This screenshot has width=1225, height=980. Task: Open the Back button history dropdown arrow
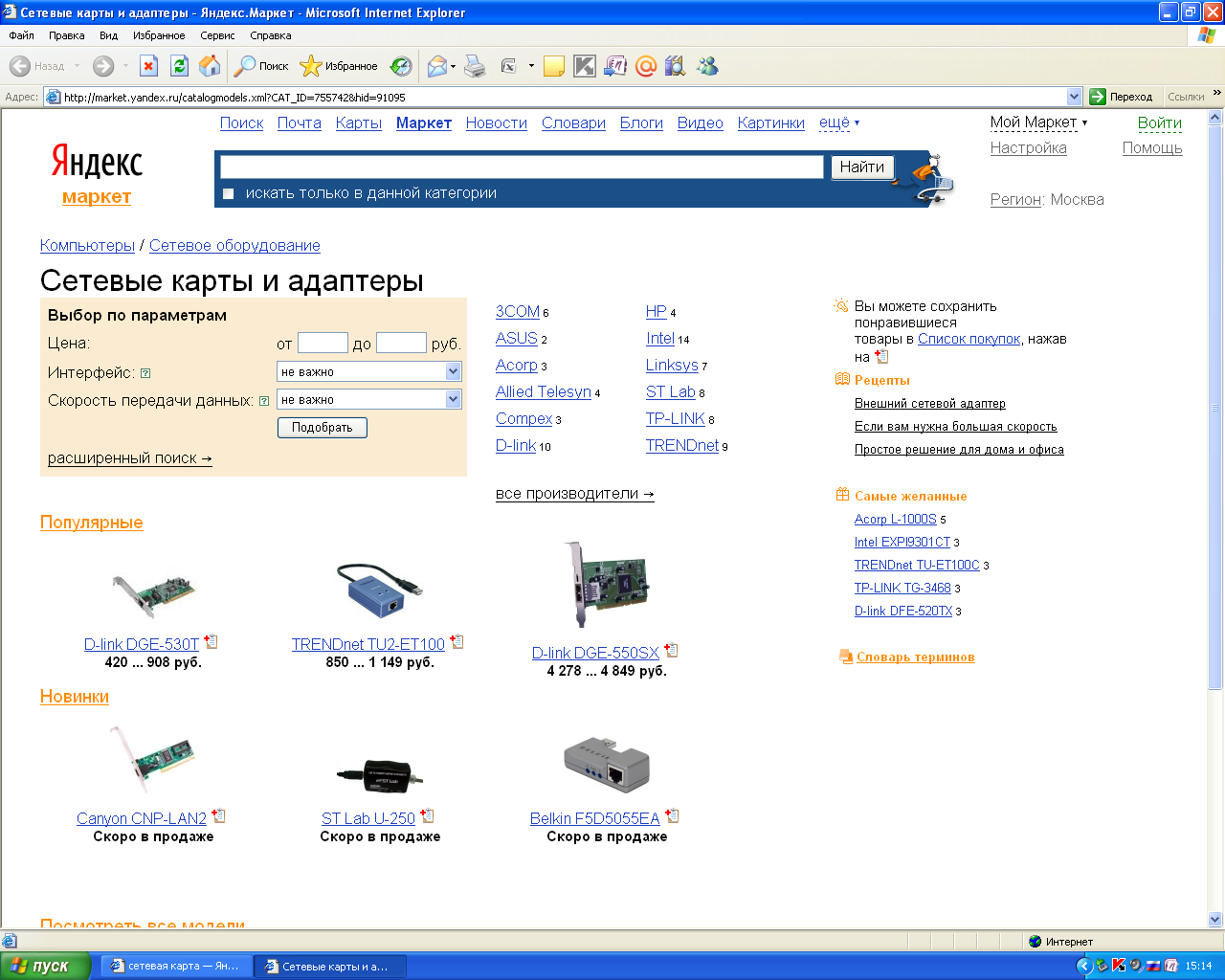click(x=78, y=66)
